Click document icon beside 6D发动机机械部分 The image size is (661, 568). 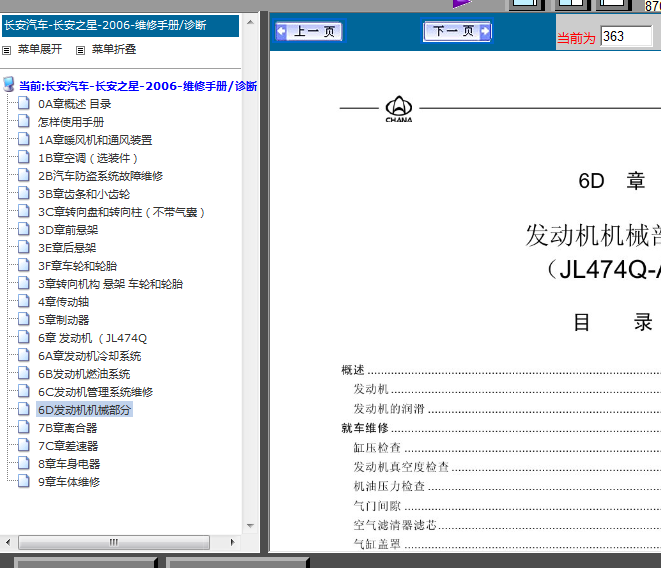tap(24, 409)
